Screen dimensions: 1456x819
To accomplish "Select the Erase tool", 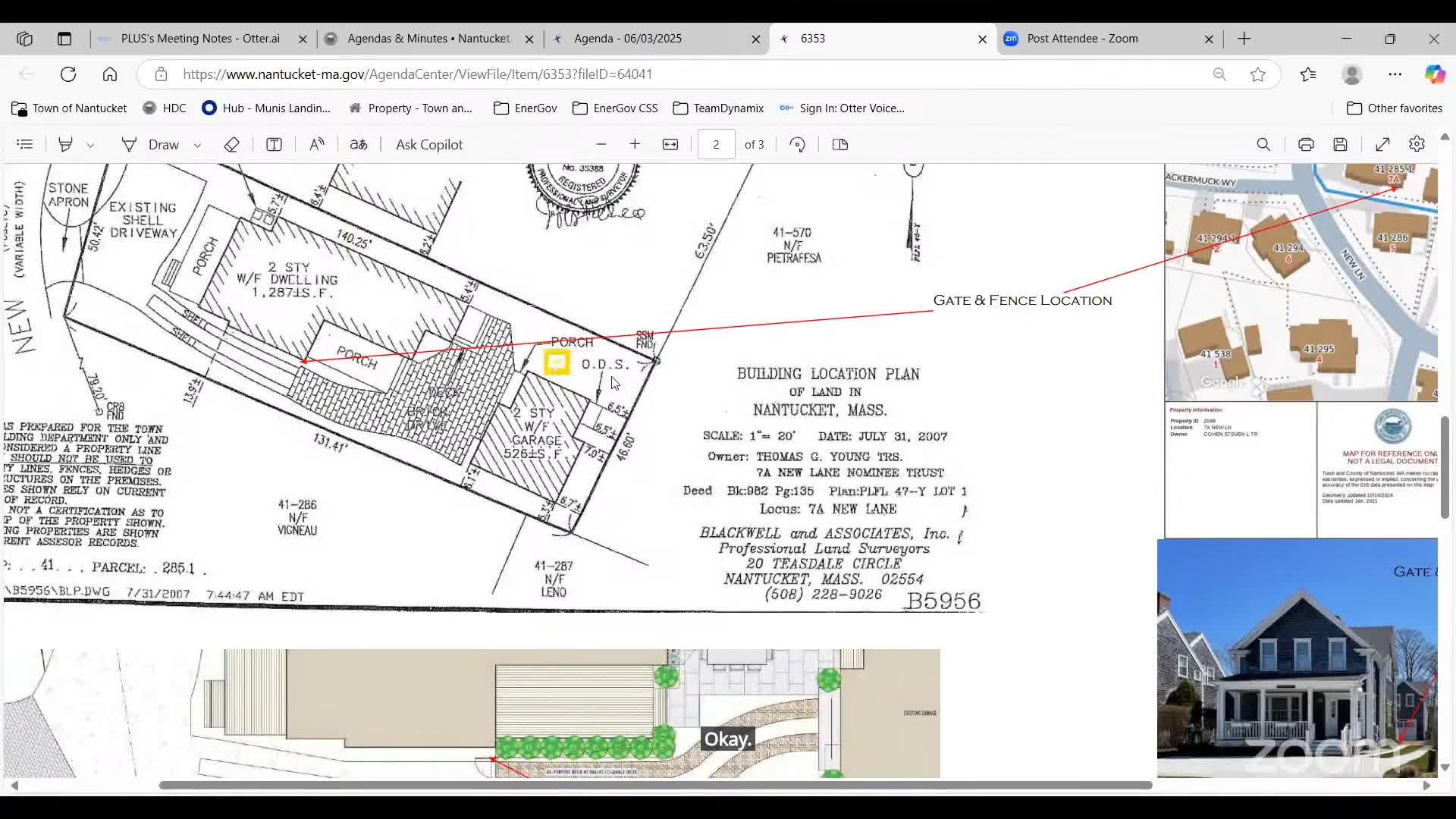I will point(232,144).
